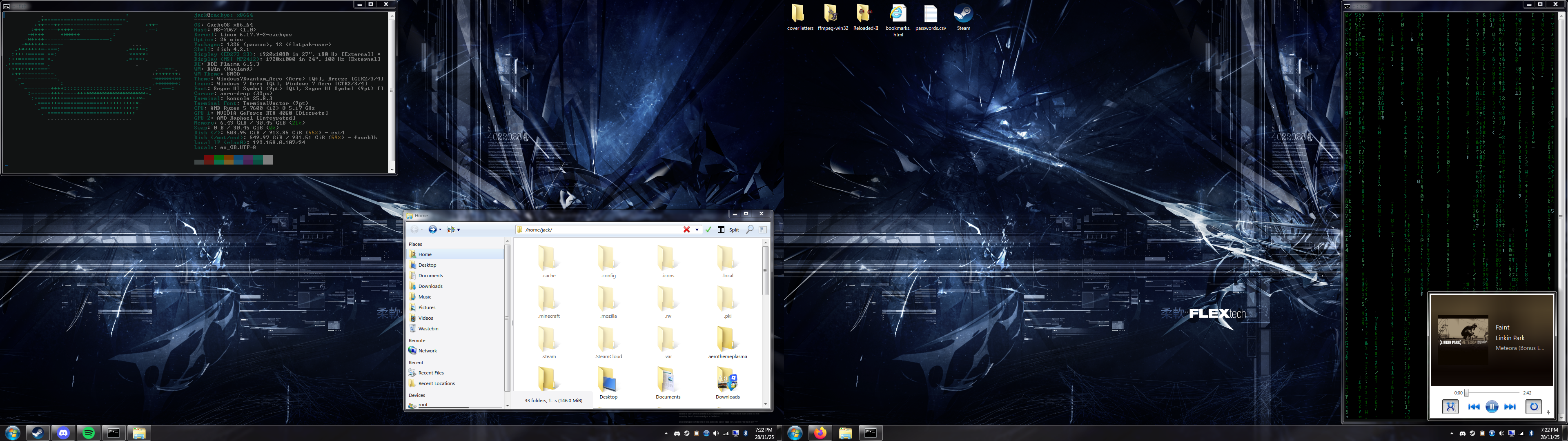Clear the location bar with red X
Image resolution: width=1568 pixels, height=441 pixels.
686,229
